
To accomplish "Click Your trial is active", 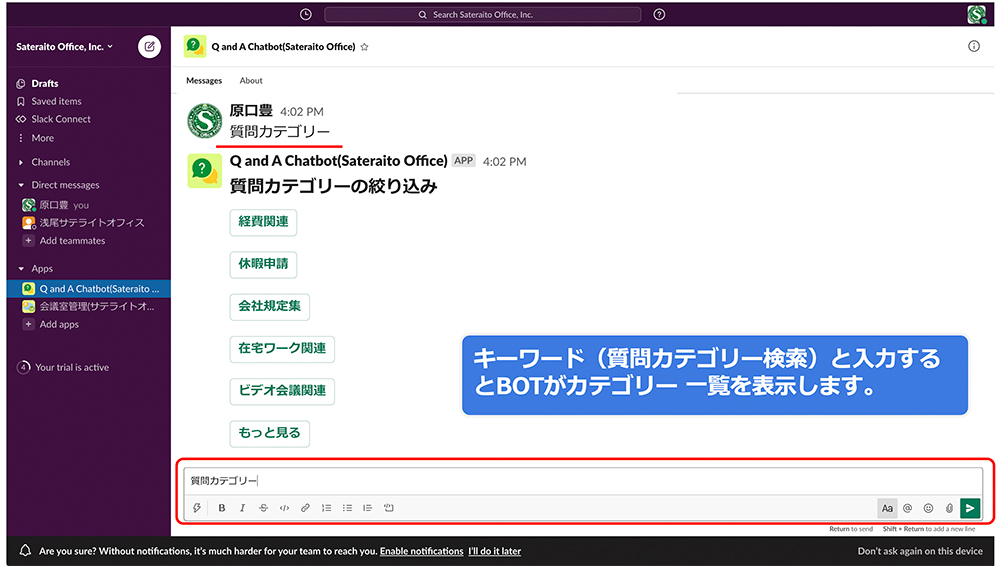I will tap(71, 368).
